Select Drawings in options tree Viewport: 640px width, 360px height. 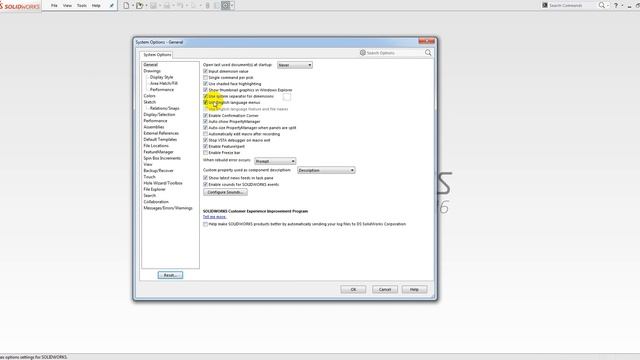[x=152, y=71]
